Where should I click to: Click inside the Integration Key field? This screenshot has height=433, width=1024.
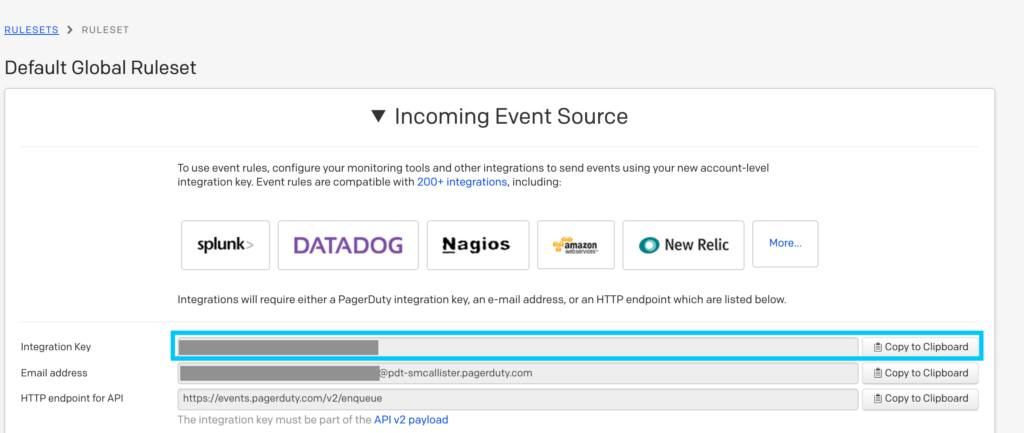click(517, 347)
